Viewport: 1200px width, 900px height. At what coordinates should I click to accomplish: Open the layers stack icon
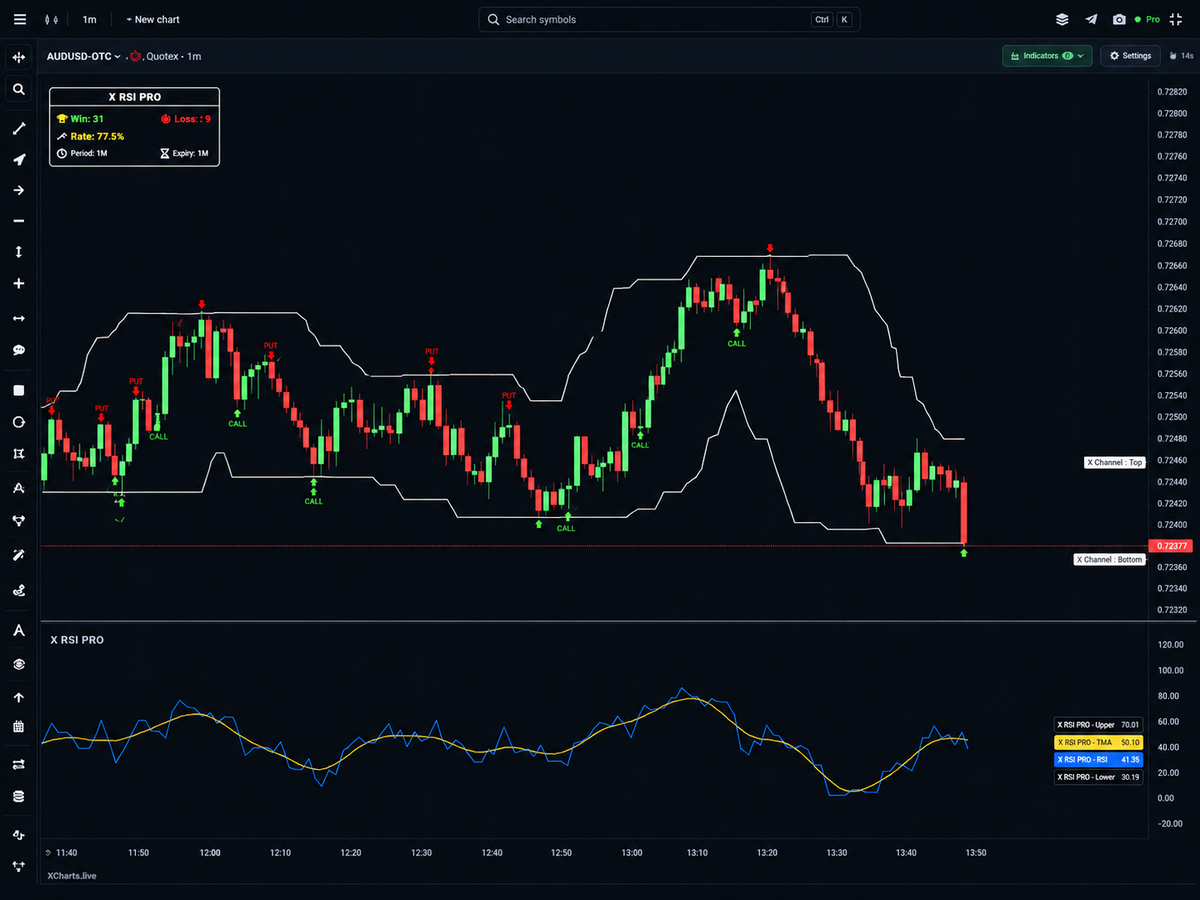(1062, 20)
